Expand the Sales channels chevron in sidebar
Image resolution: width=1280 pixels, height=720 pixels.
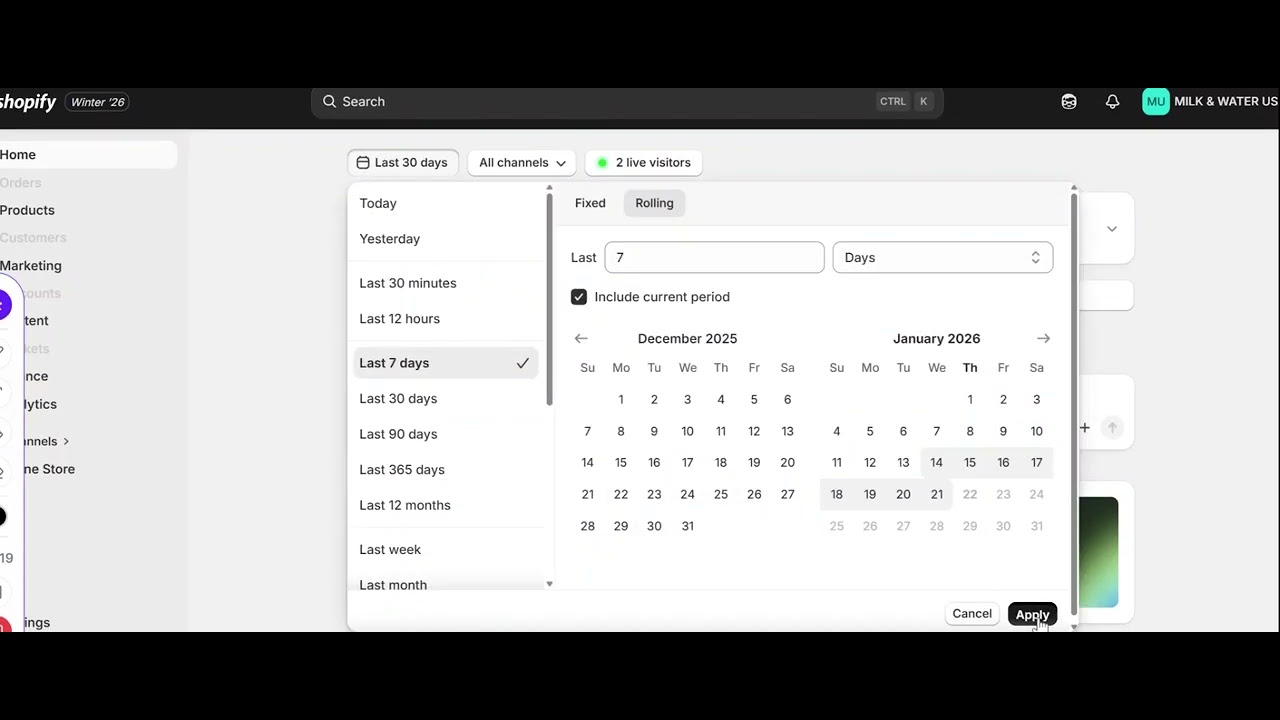[66, 441]
